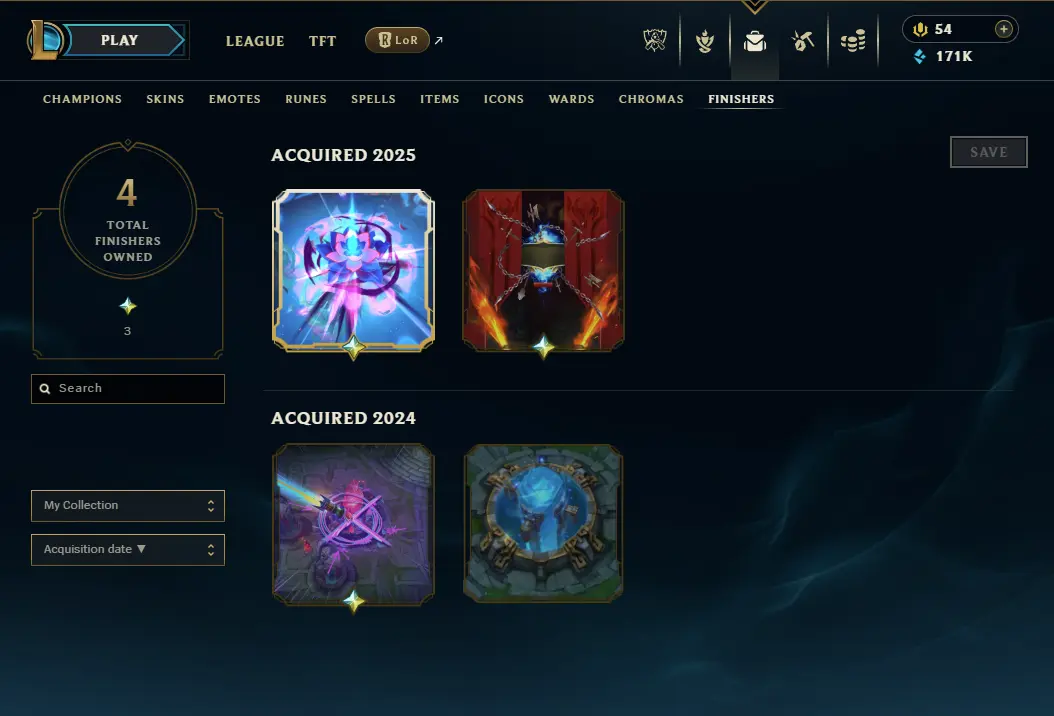The image size is (1054, 716).
Task: Switch to the Champions tab
Action: (x=82, y=99)
